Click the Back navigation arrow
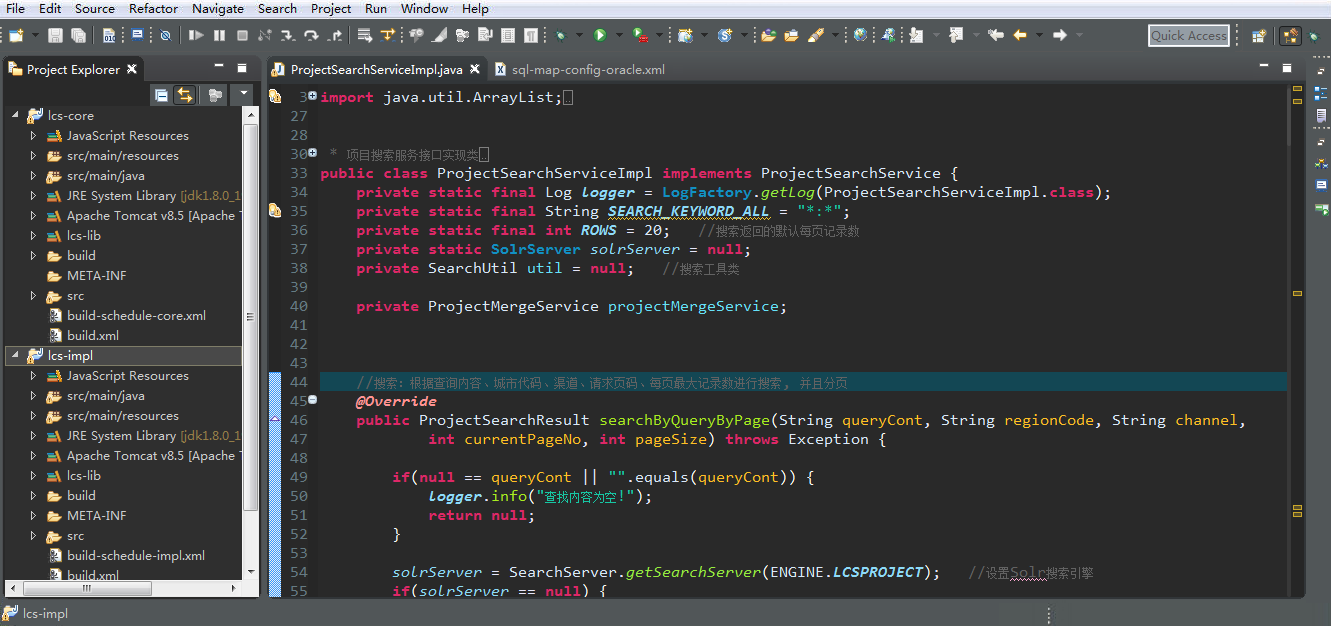The image size is (1331, 626). coord(1020,35)
